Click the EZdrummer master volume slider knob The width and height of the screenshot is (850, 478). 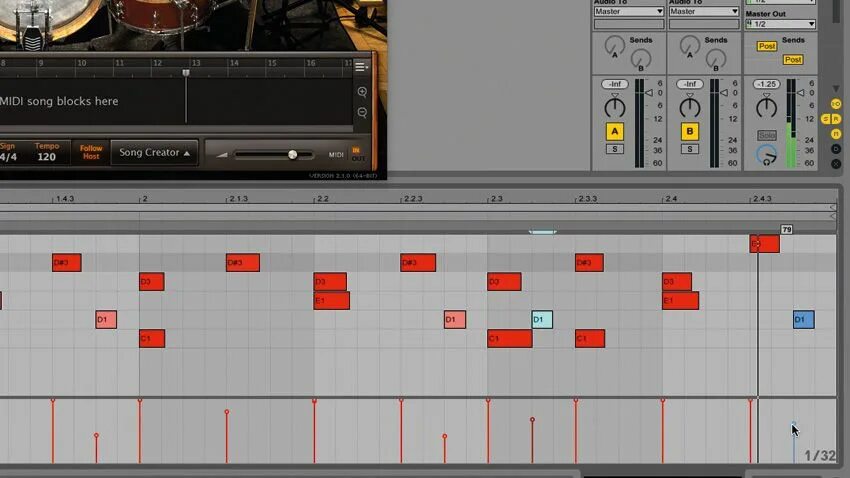tap(292, 154)
